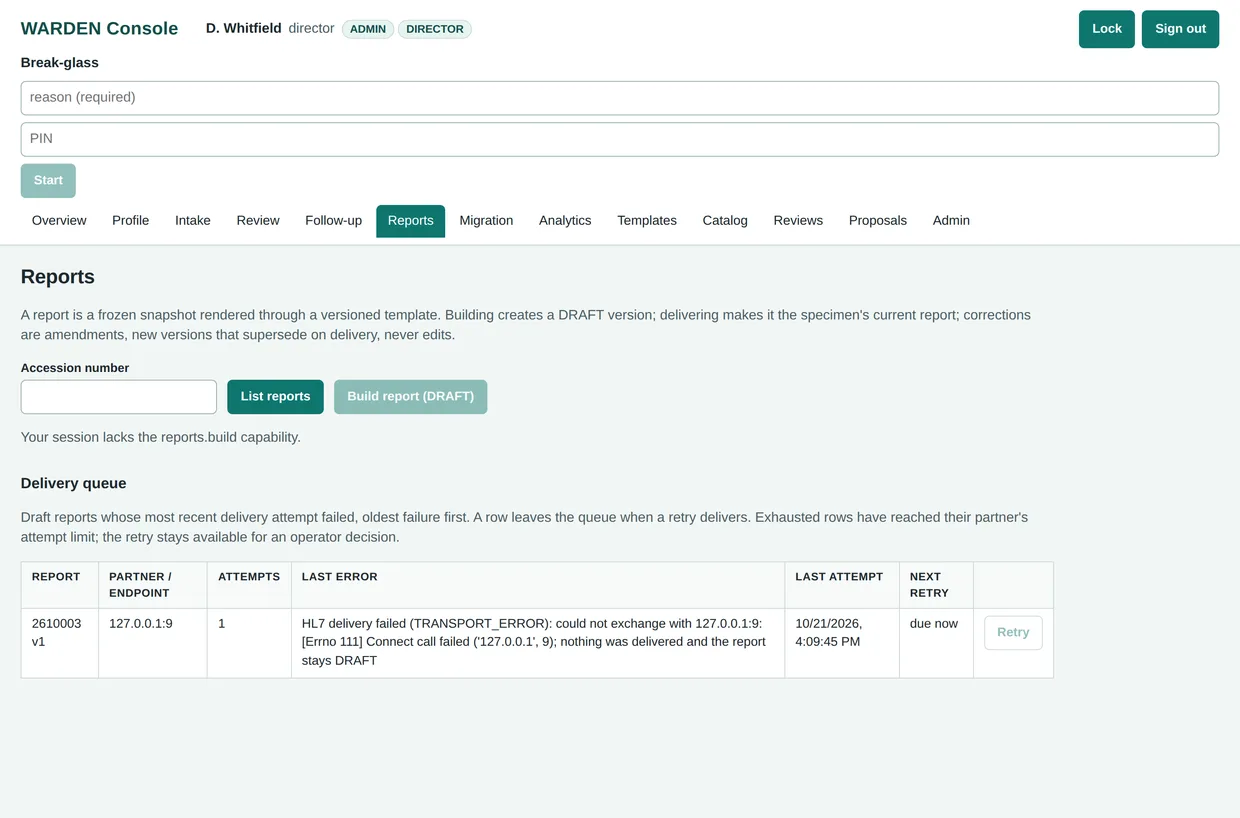Switch to the Migration tab
This screenshot has height=818, width=1240.
pyautogui.click(x=486, y=221)
